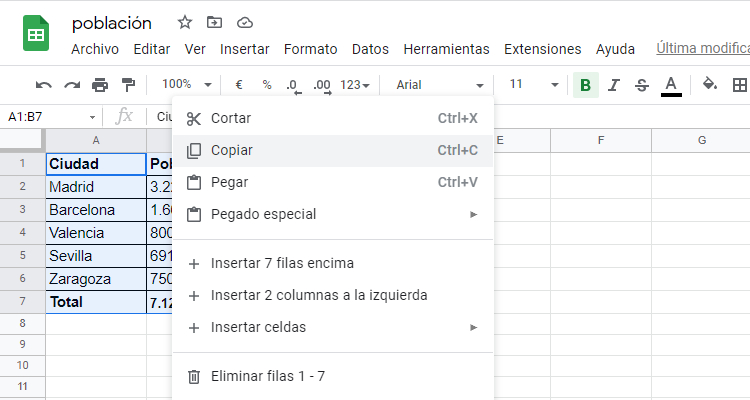This screenshot has height=400, width=750.
Task: Open the Arial font dropdown
Action: (440, 85)
